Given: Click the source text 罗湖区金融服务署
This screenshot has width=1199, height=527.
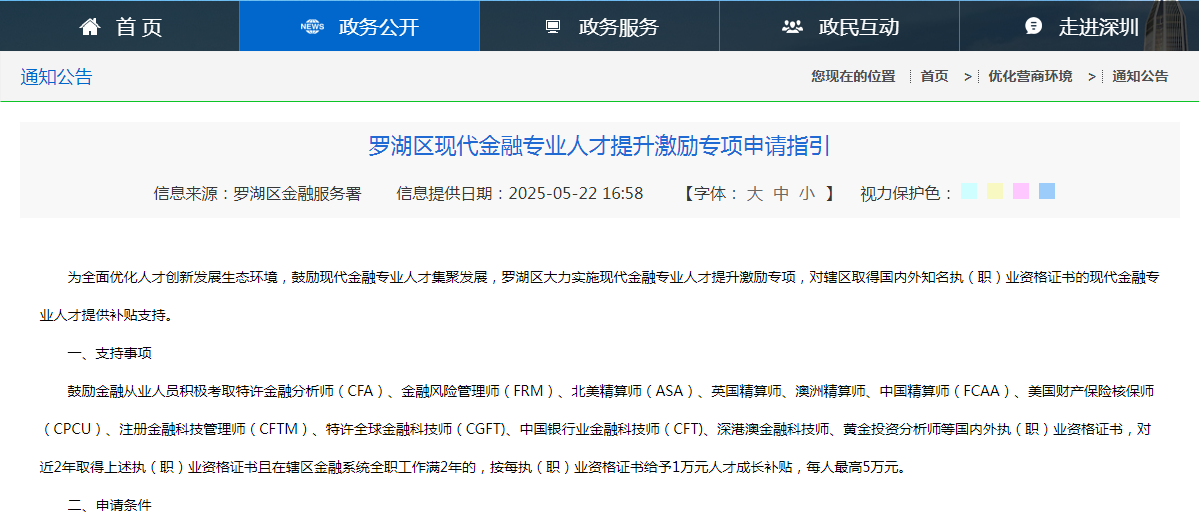Looking at the screenshot, I should pyautogui.click(x=297, y=193).
